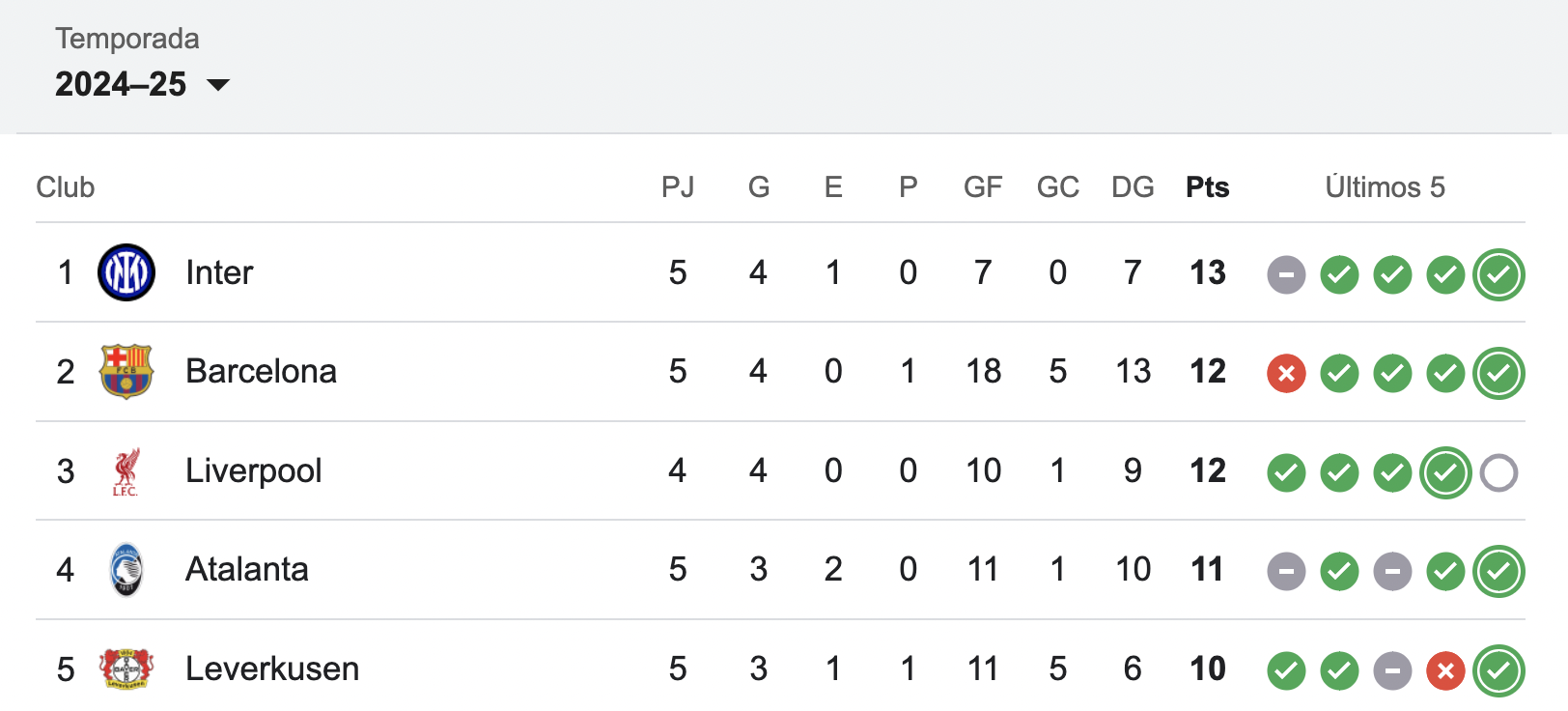The height and width of the screenshot is (711, 1568).
Task: Click Leverkusen's red loss result icon
Action: (x=1445, y=670)
